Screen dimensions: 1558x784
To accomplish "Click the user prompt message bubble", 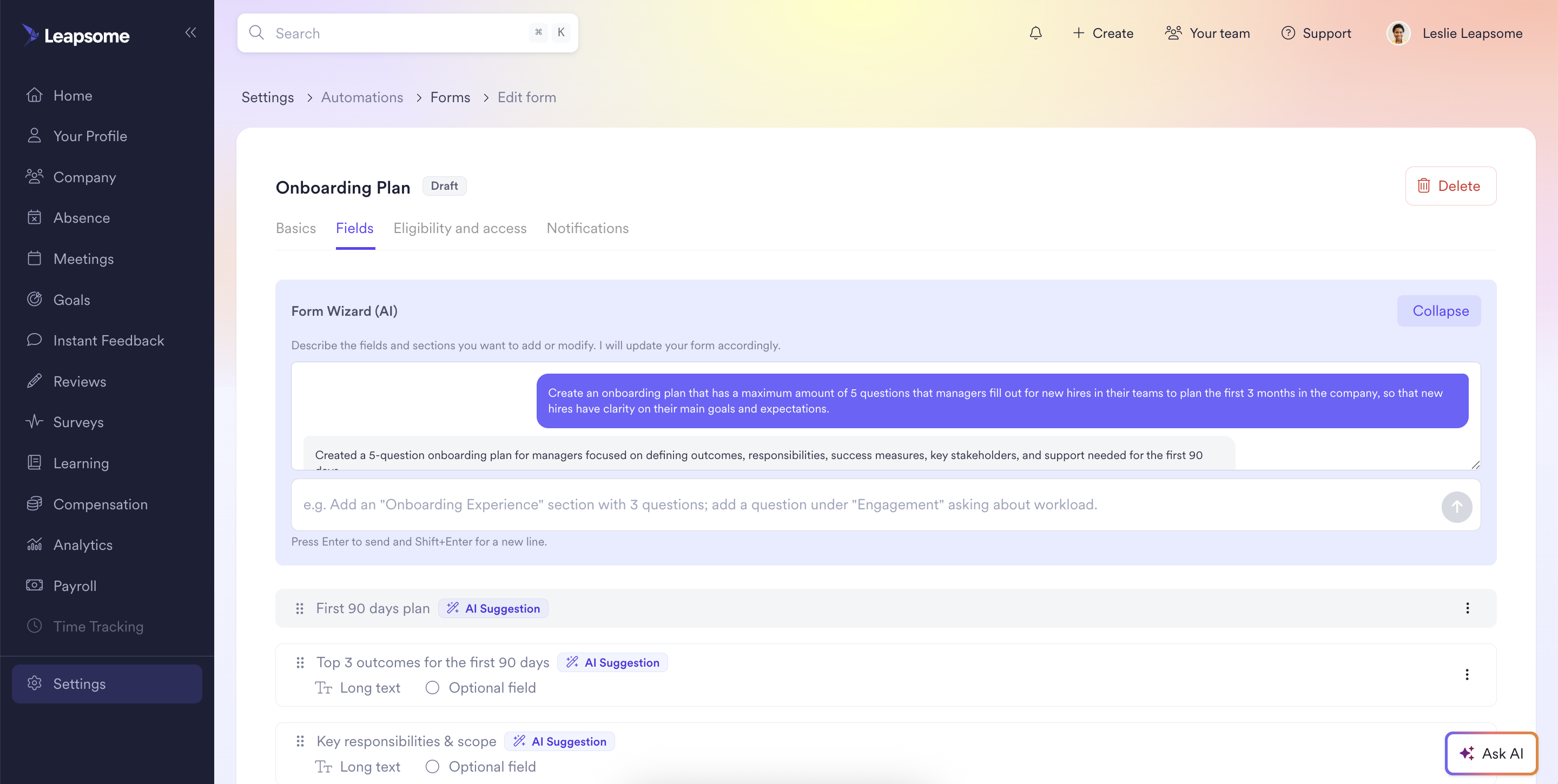I will click(1001, 401).
